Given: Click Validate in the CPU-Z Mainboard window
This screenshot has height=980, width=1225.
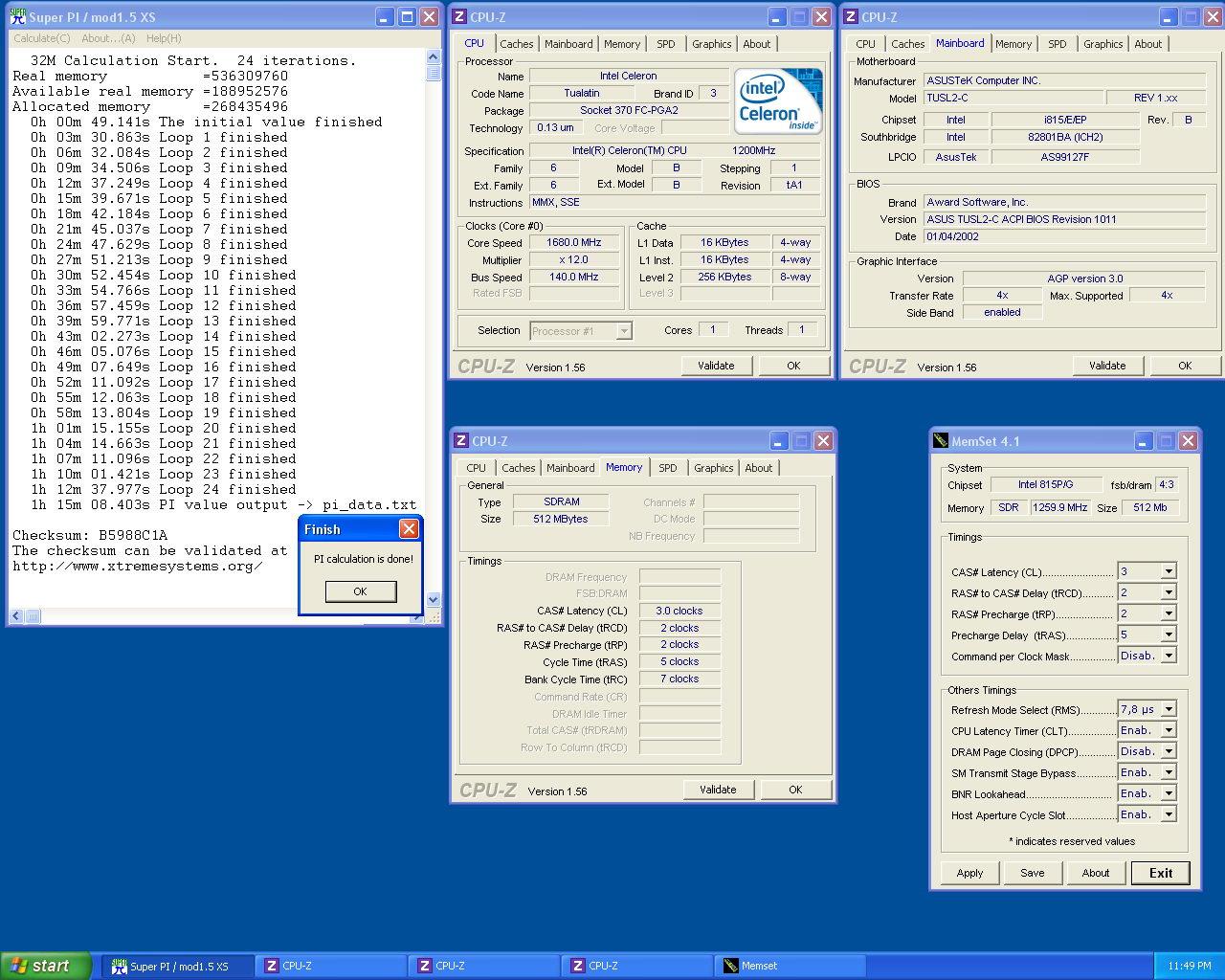Looking at the screenshot, I should [x=1107, y=366].
